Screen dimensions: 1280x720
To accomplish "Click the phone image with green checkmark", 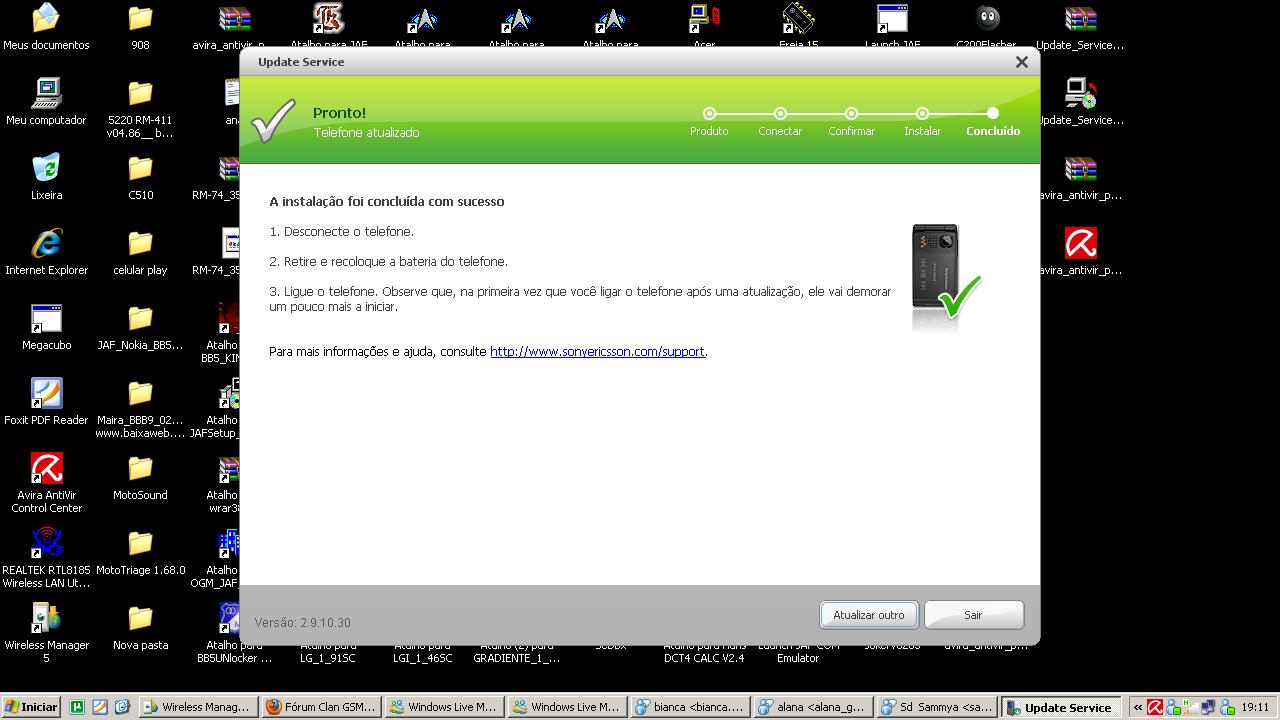I will [x=945, y=276].
